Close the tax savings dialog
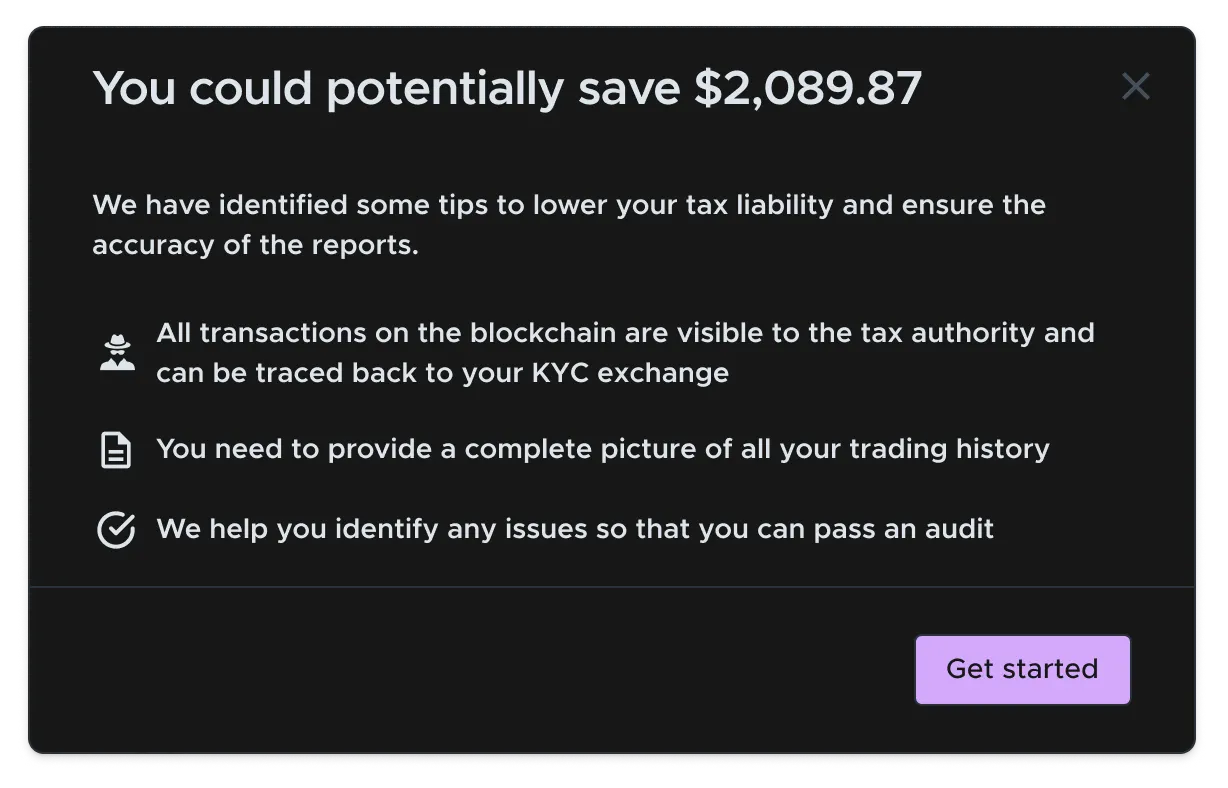The height and width of the screenshot is (788, 1228). coord(1136,87)
